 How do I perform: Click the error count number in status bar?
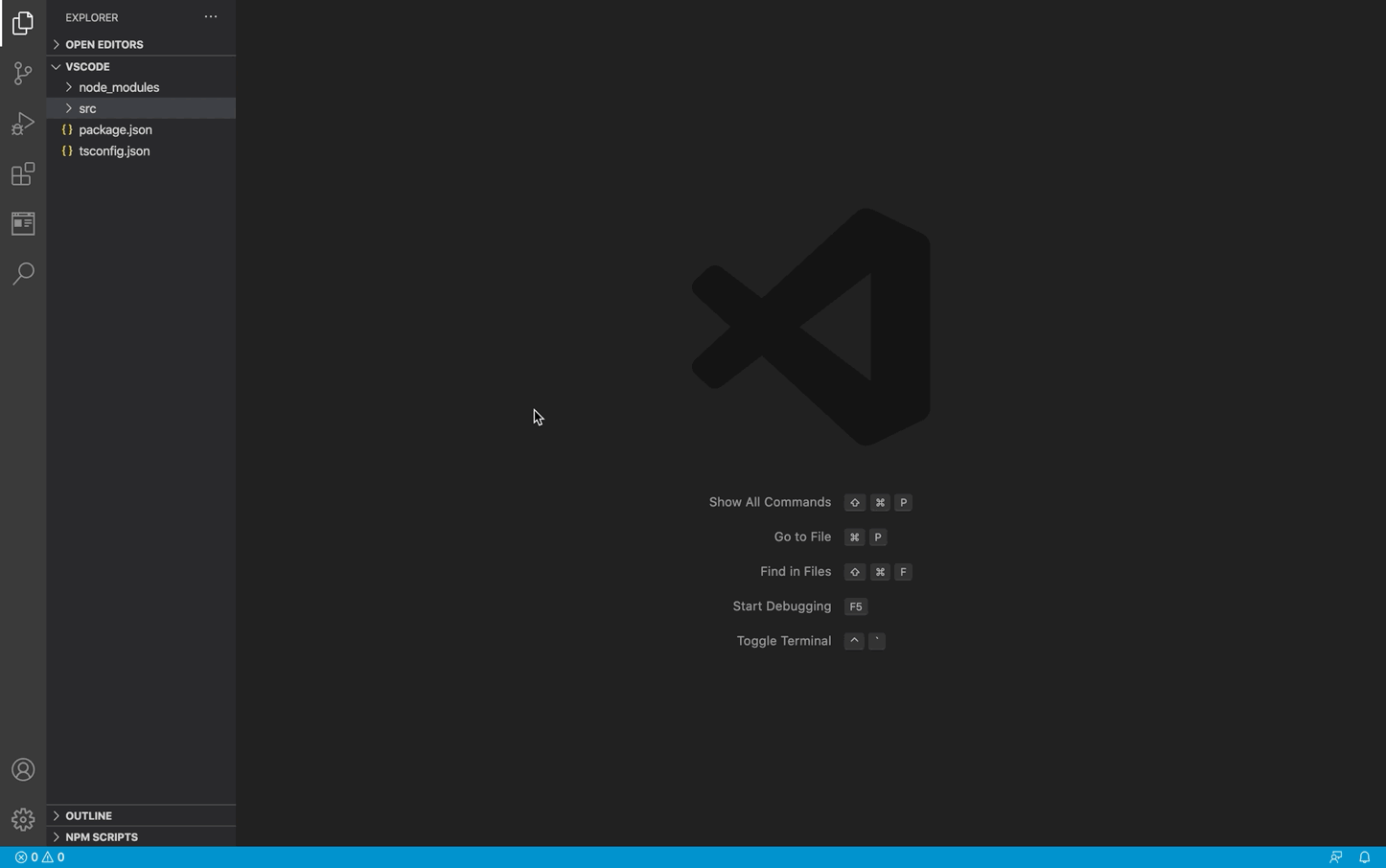(34, 857)
